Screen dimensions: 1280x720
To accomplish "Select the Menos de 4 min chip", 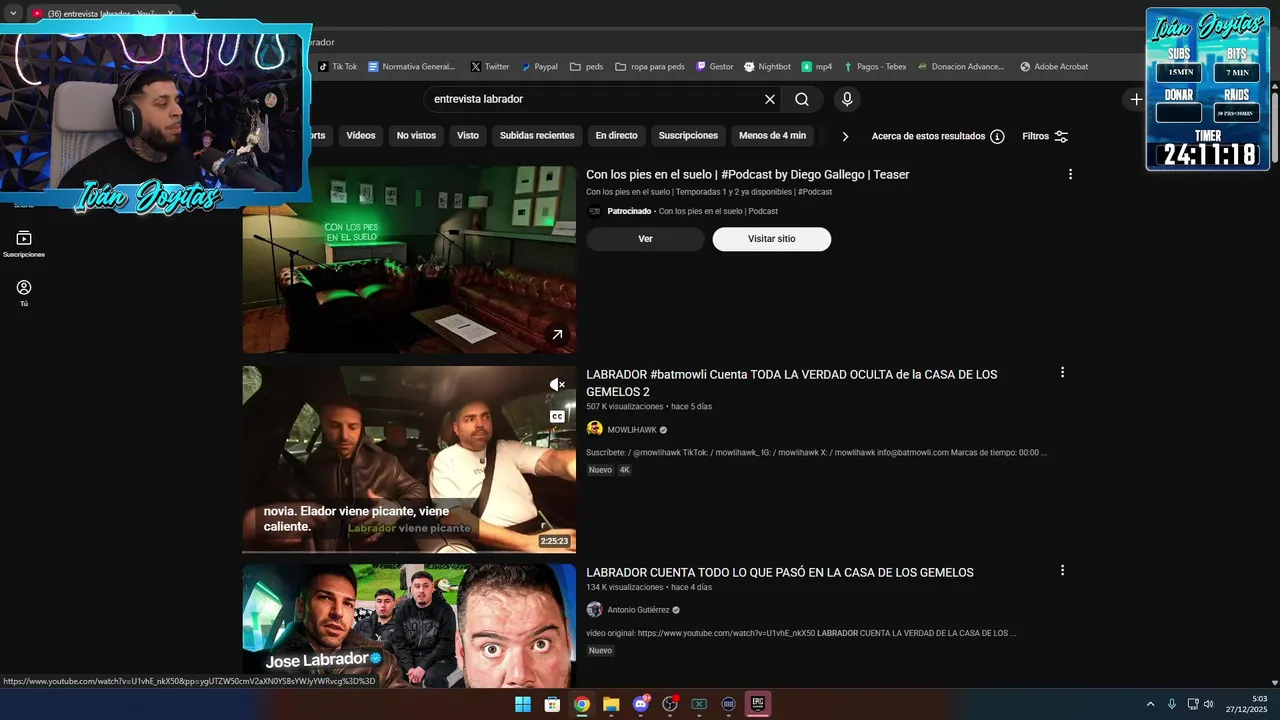I will tap(772, 136).
